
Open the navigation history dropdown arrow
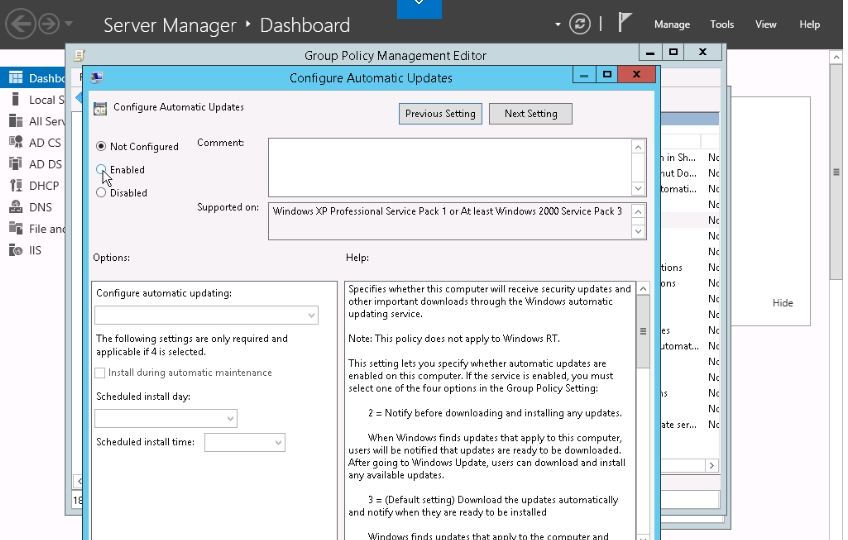(68, 24)
